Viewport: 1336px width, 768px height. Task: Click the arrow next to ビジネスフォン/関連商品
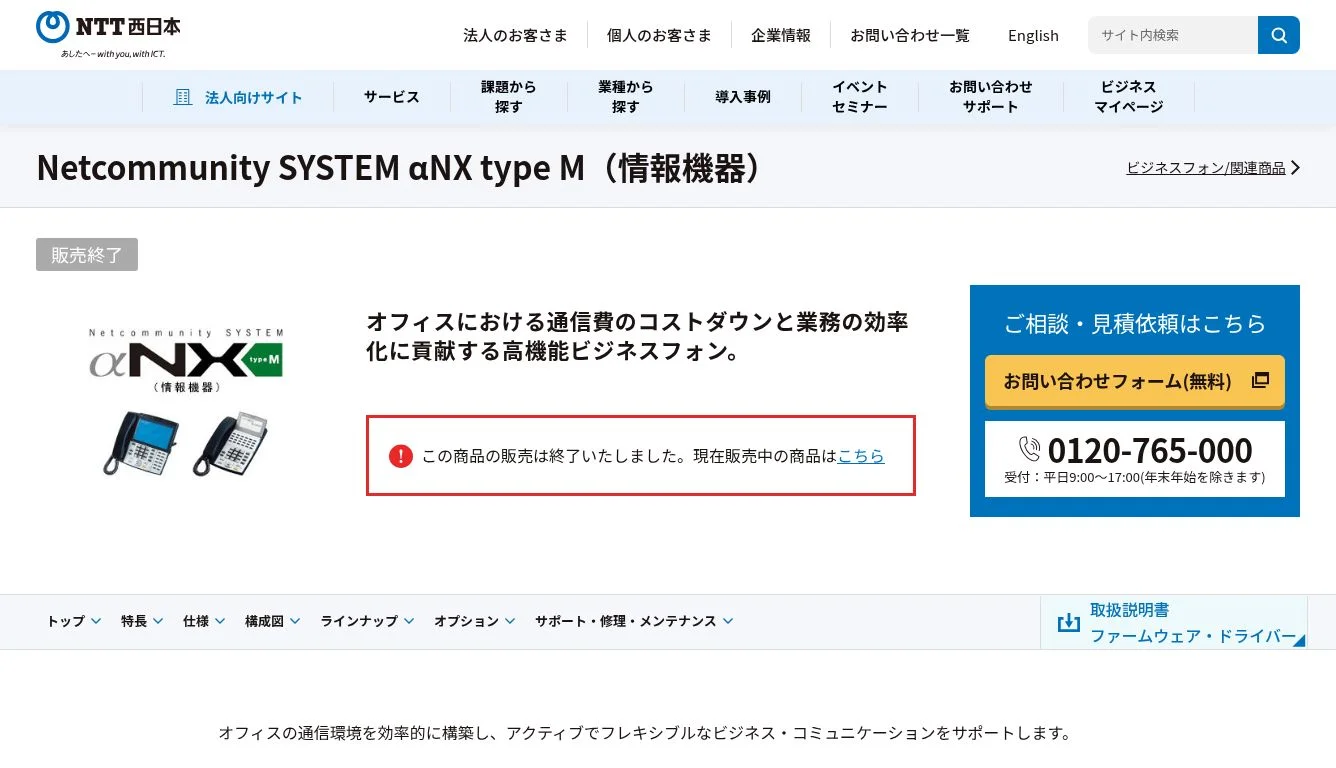[x=1296, y=168]
